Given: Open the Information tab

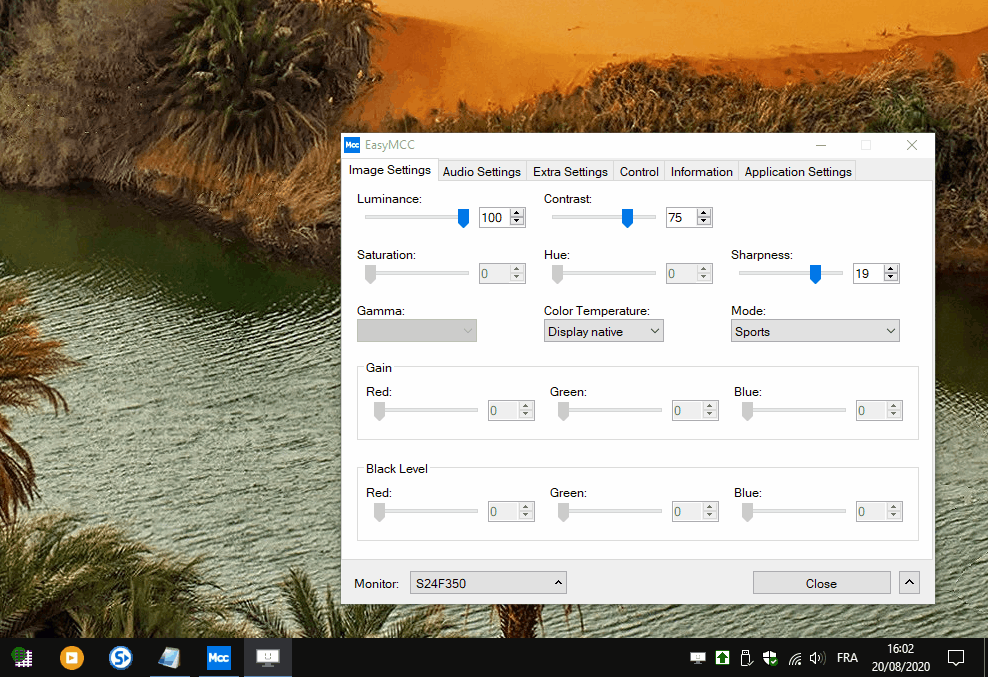Looking at the screenshot, I should coord(701,171).
